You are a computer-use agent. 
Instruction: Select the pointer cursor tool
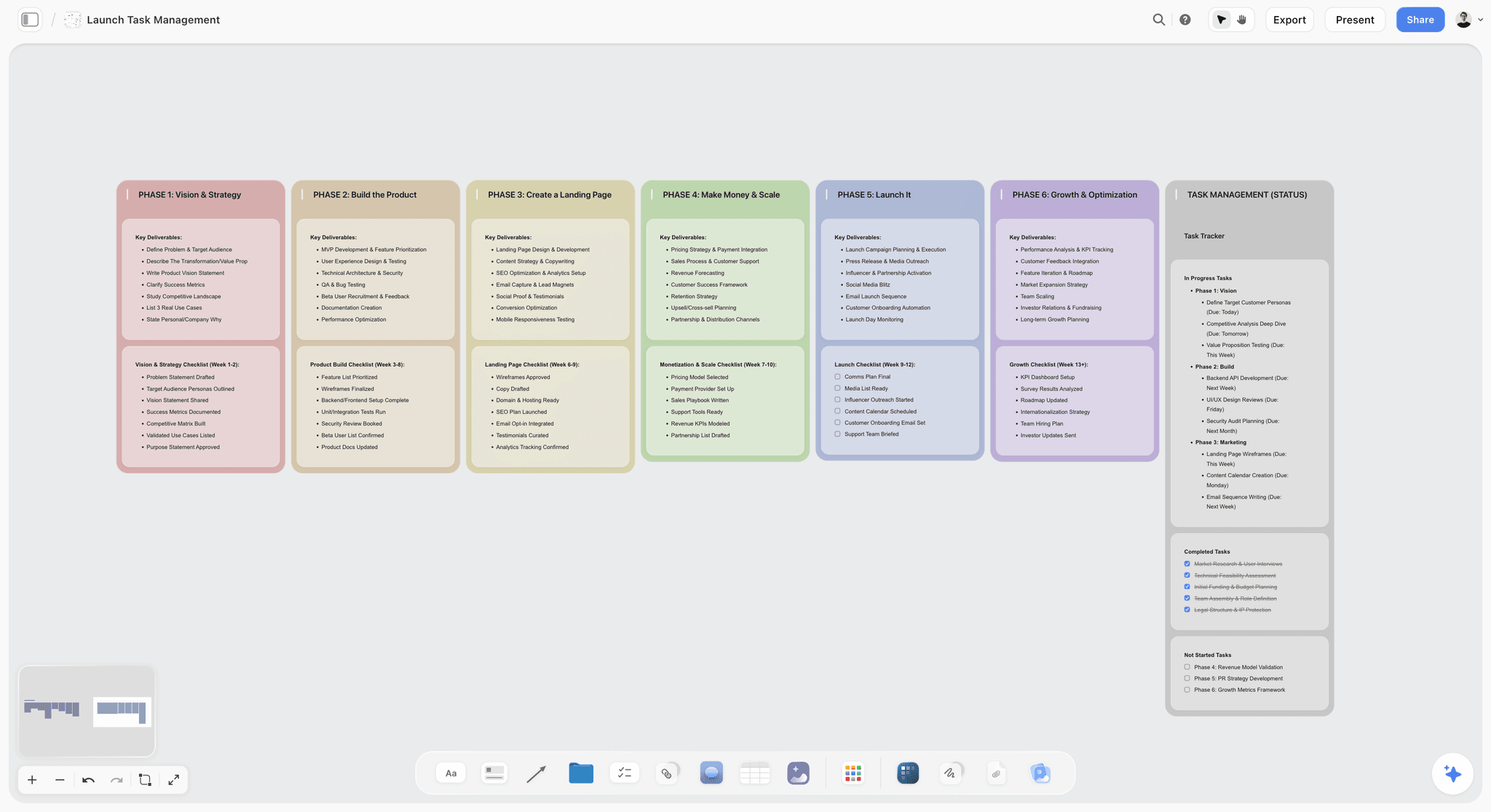(1221, 20)
